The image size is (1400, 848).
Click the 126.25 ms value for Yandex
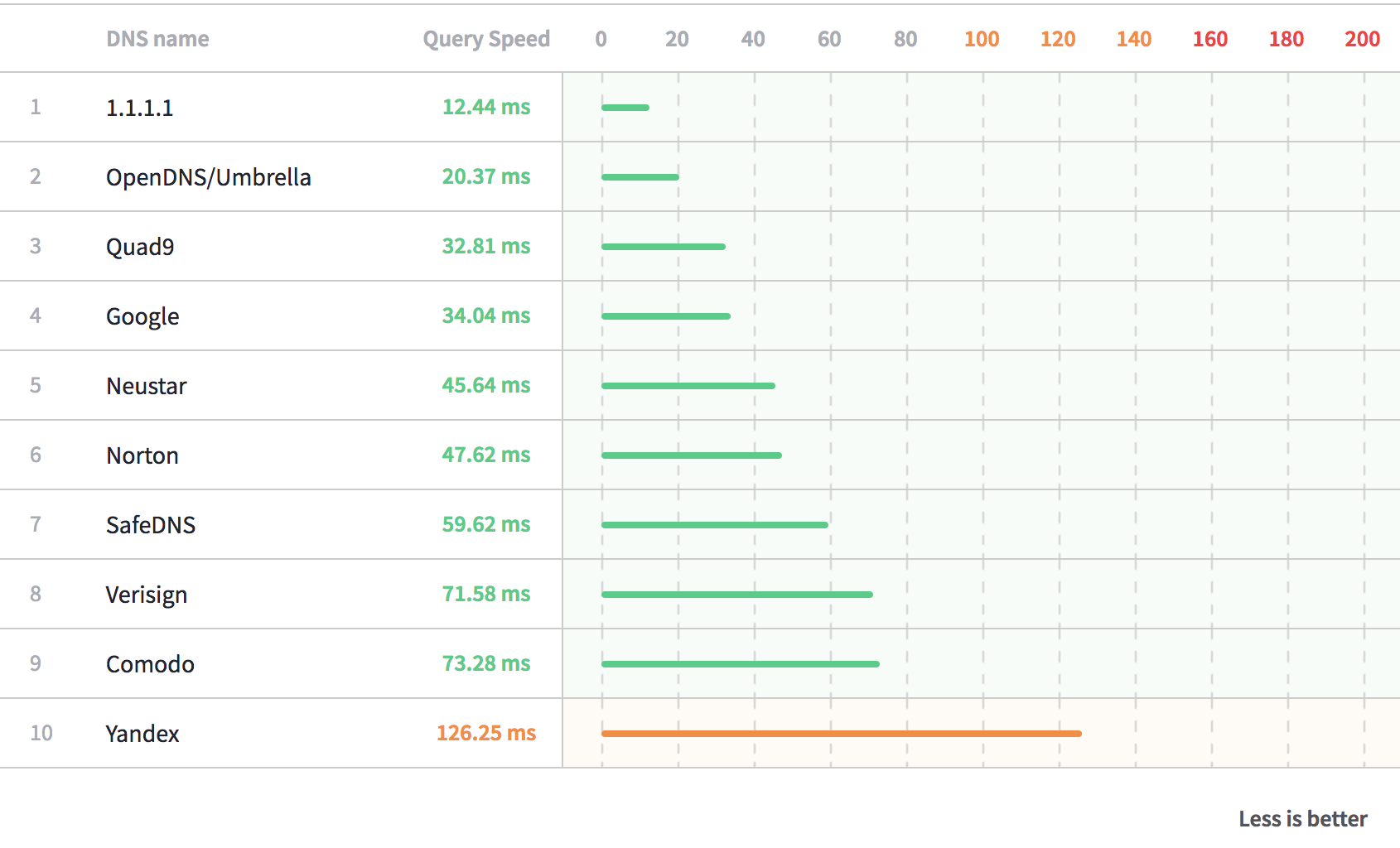(487, 733)
